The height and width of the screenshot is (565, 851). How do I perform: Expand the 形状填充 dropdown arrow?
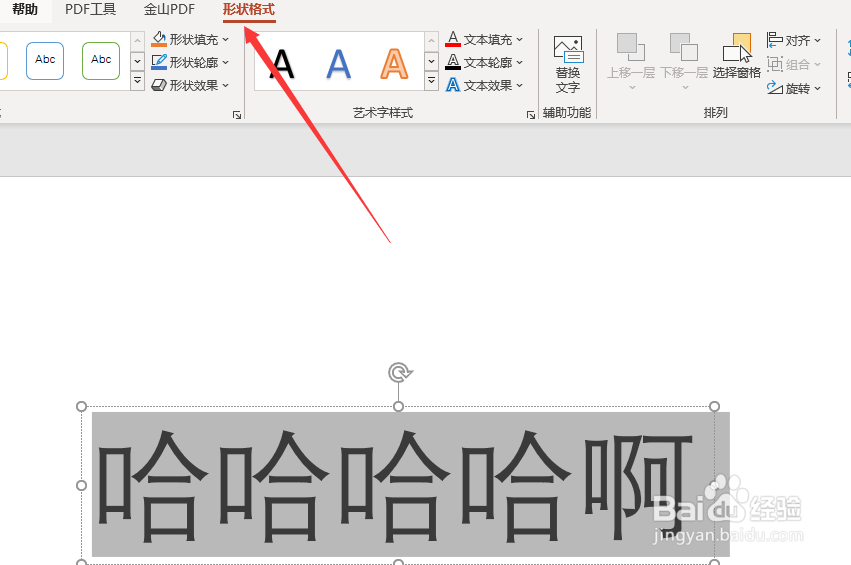pyautogui.click(x=226, y=40)
